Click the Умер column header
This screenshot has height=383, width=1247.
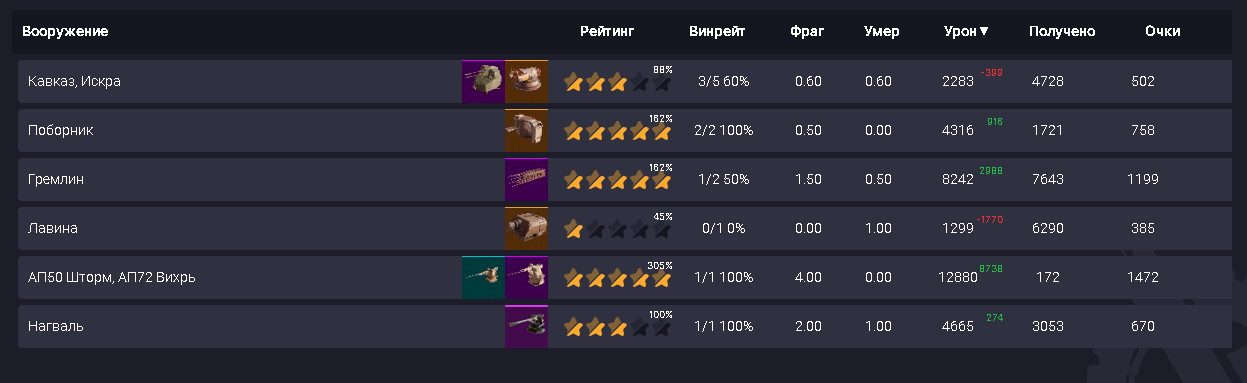pyautogui.click(x=882, y=31)
